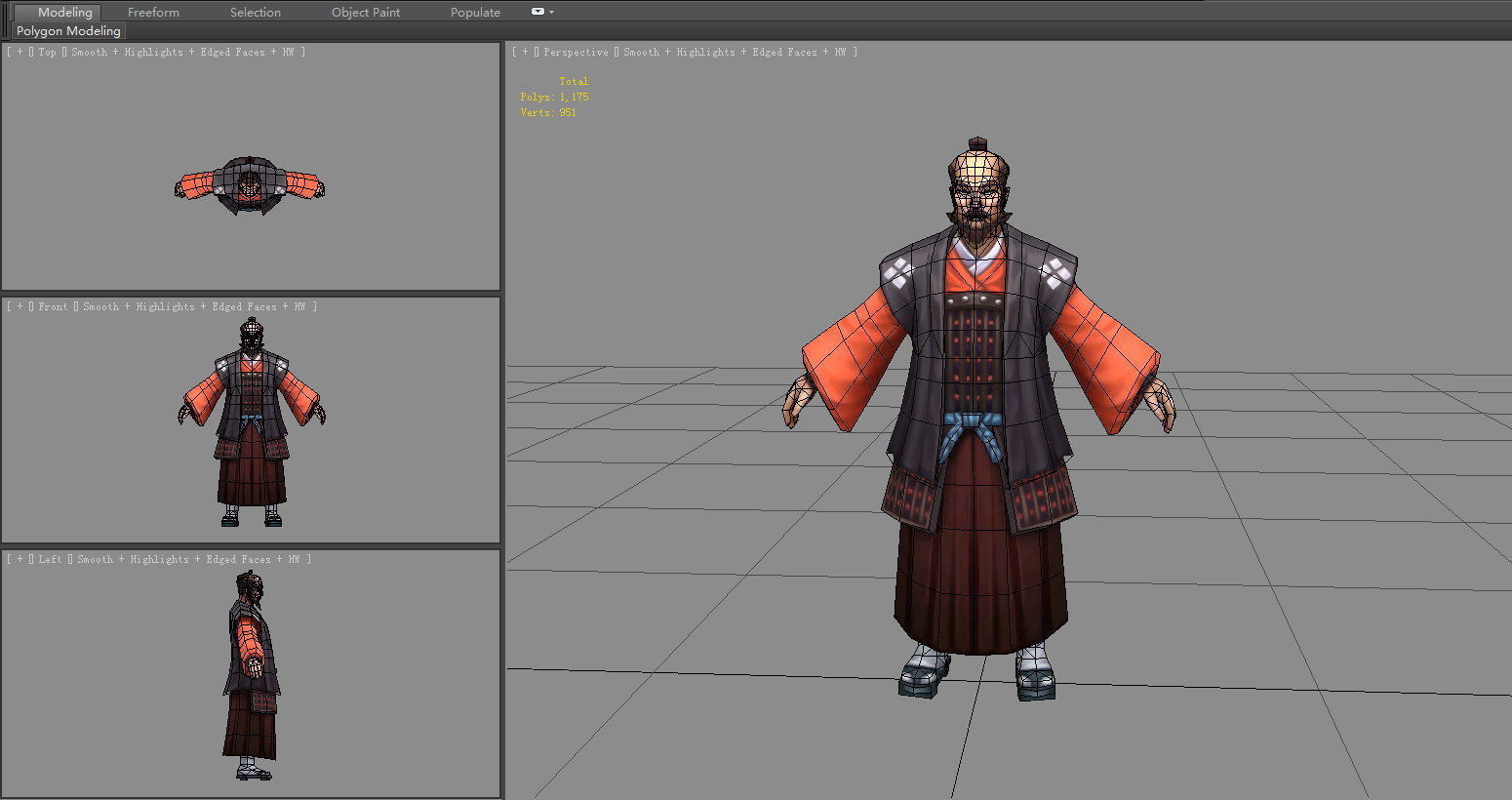
Task: Select the character model in the Top viewport
Action: pyautogui.click(x=250, y=184)
